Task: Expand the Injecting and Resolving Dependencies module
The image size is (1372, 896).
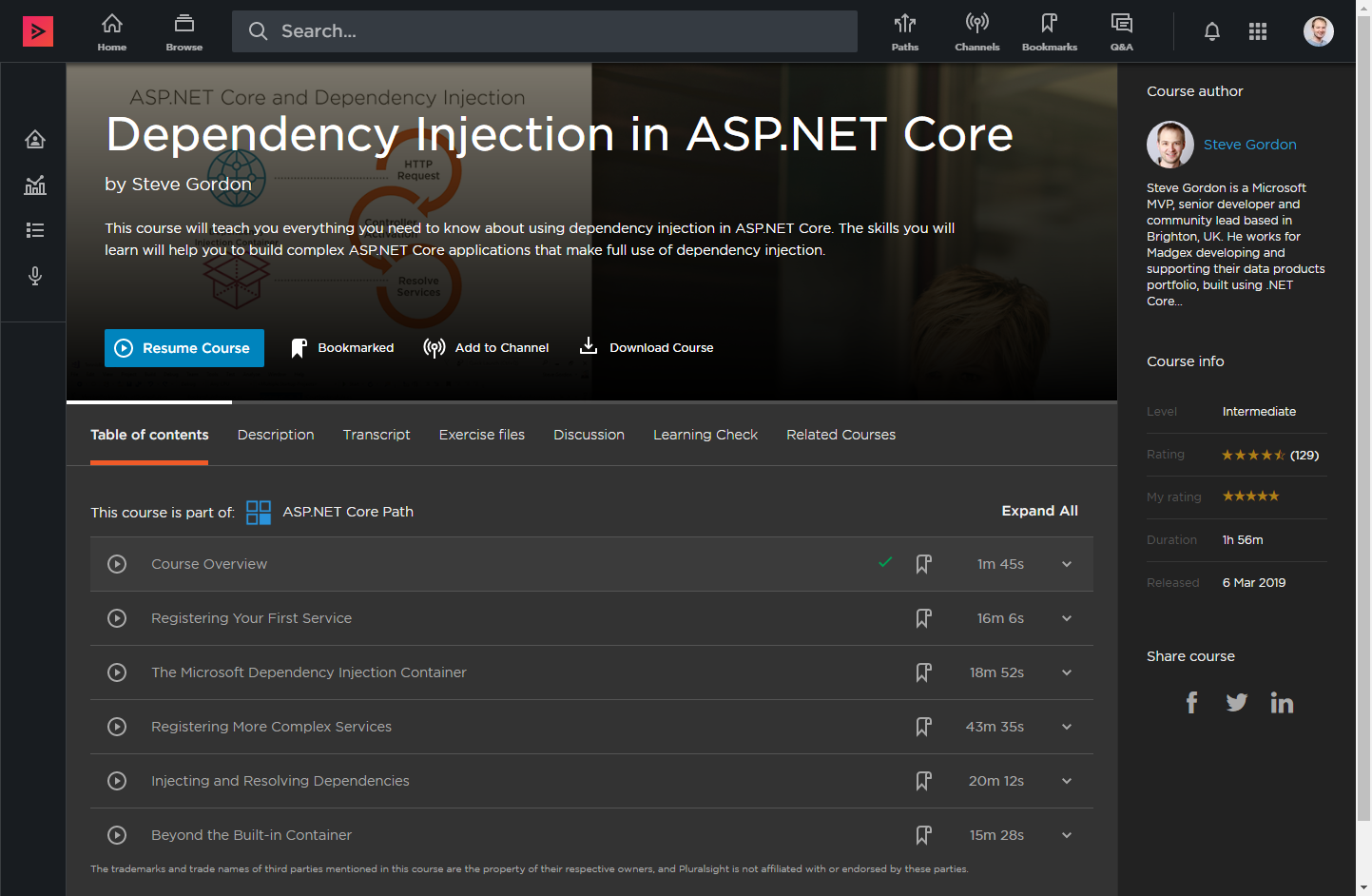Action: coord(1067,781)
